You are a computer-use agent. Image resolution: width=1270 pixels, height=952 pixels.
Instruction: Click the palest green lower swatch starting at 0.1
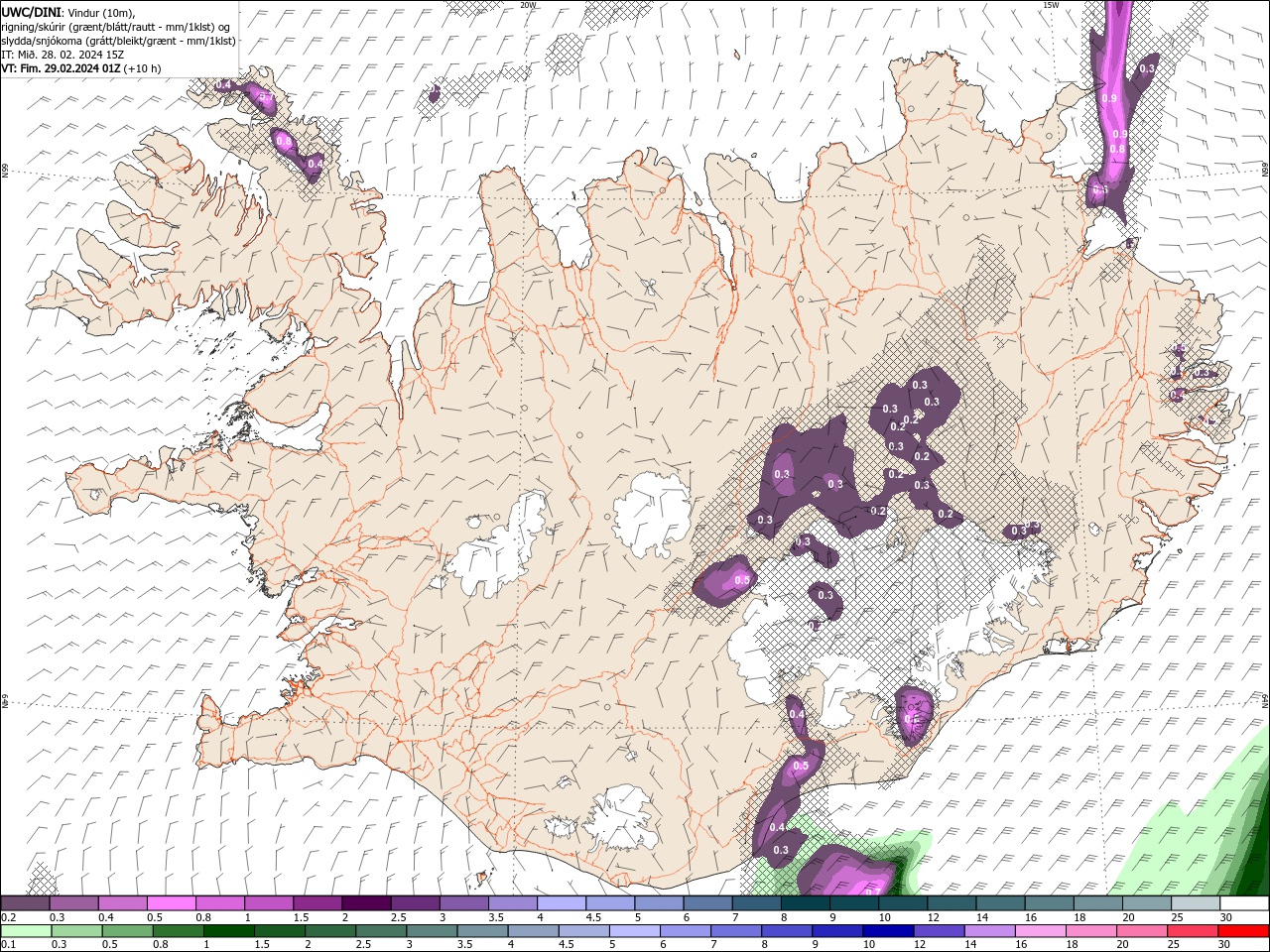click(26, 931)
